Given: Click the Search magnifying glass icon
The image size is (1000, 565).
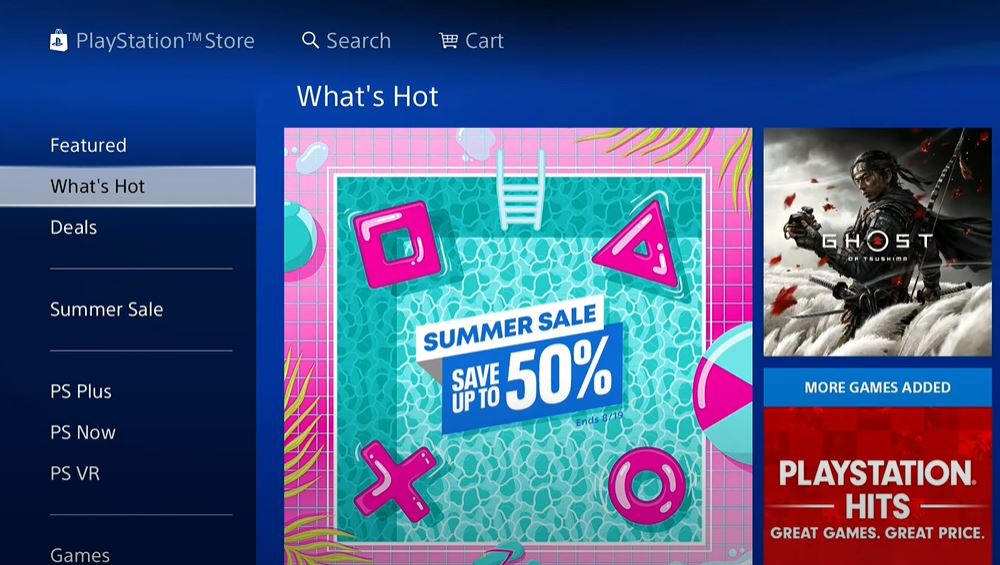Looking at the screenshot, I should (x=310, y=40).
